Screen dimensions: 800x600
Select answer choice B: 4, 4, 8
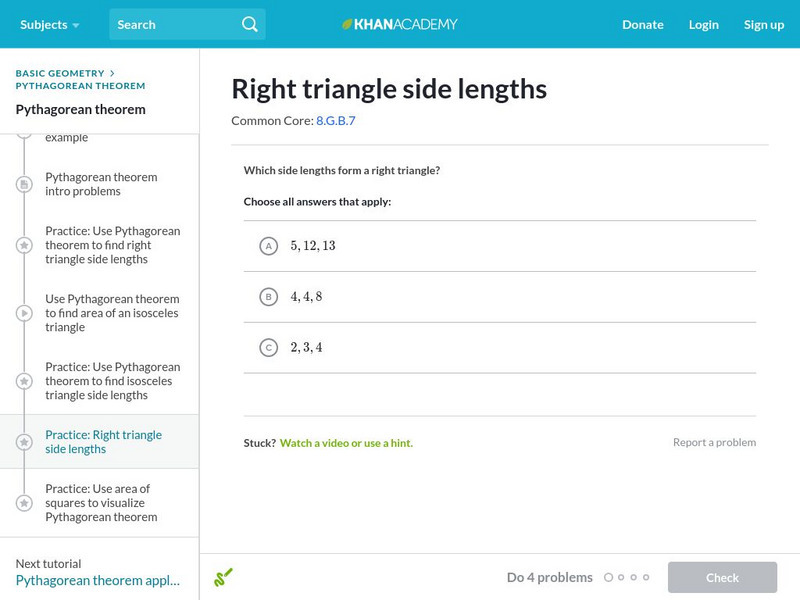[x=268, y=297]
